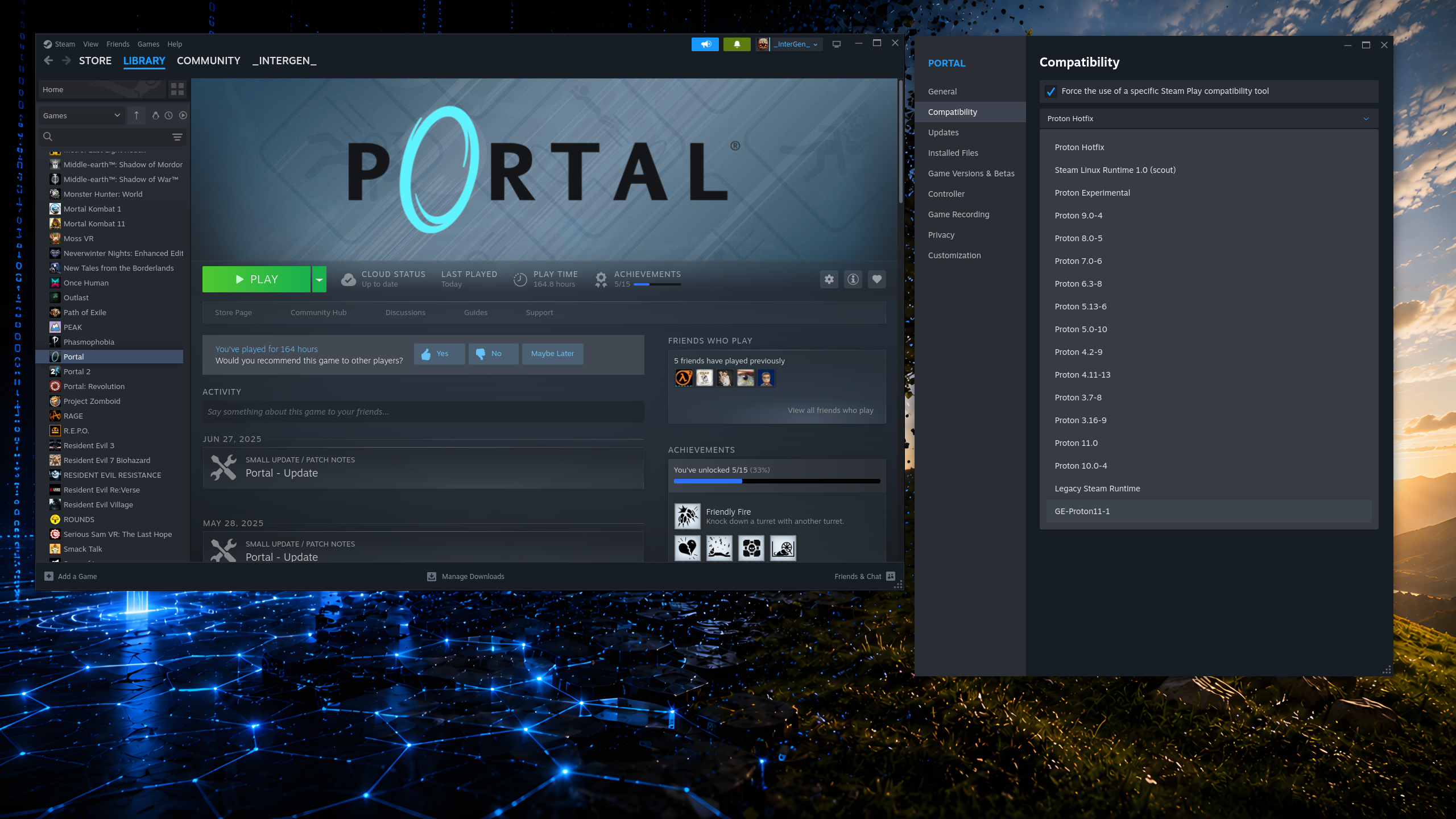Open Game Recording settings section
Screen dimensions: 1456x819
pos(970,214)
